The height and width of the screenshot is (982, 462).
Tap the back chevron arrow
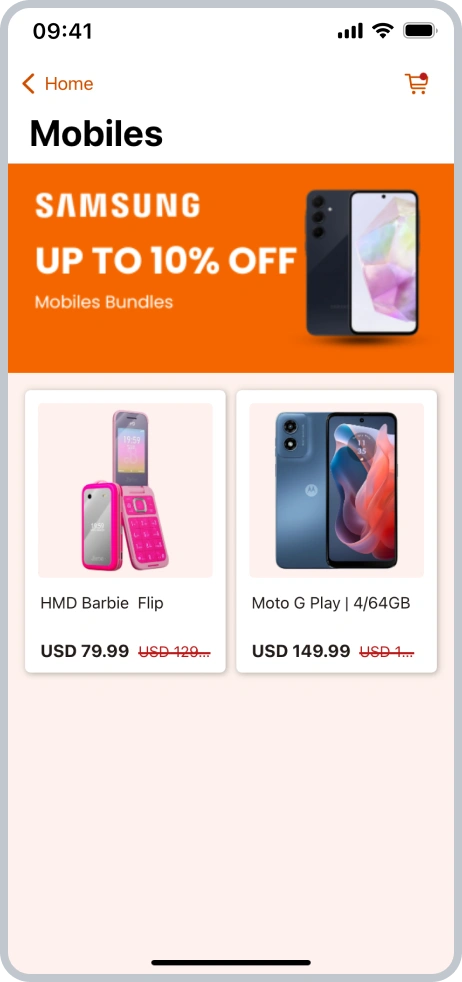click(28, 83)
